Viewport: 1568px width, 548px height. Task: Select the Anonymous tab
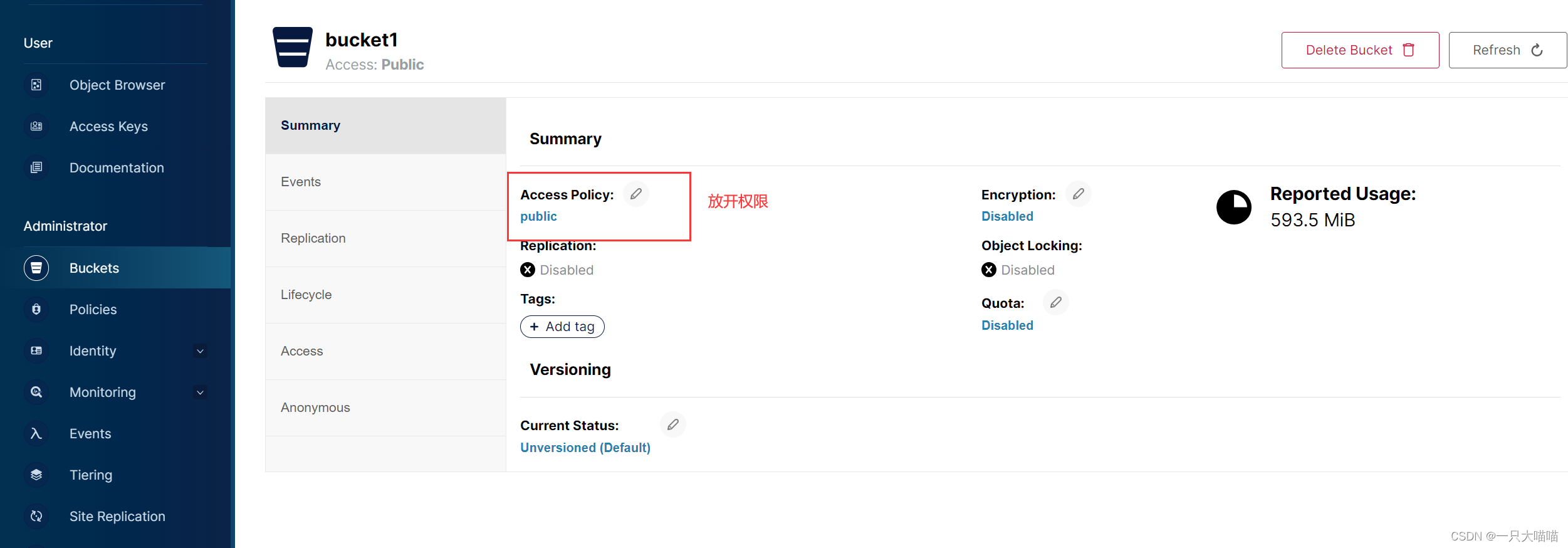315,408
